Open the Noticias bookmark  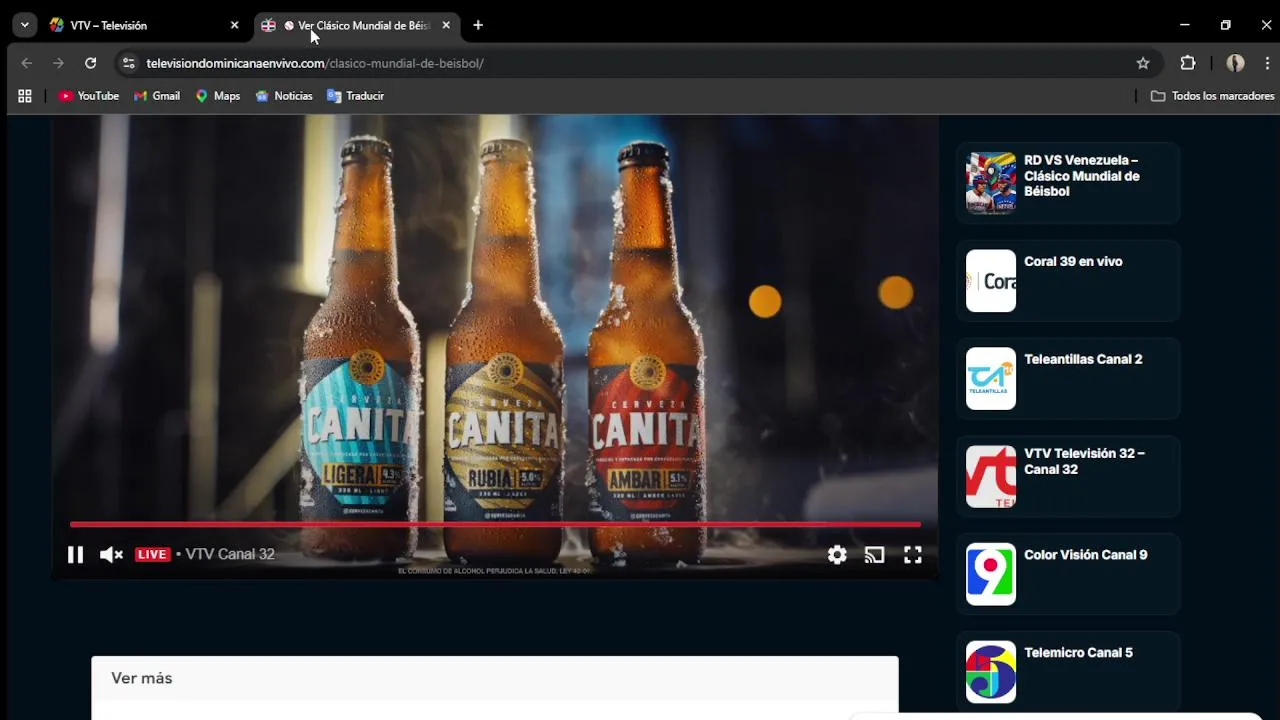click(x=284, y=96)
